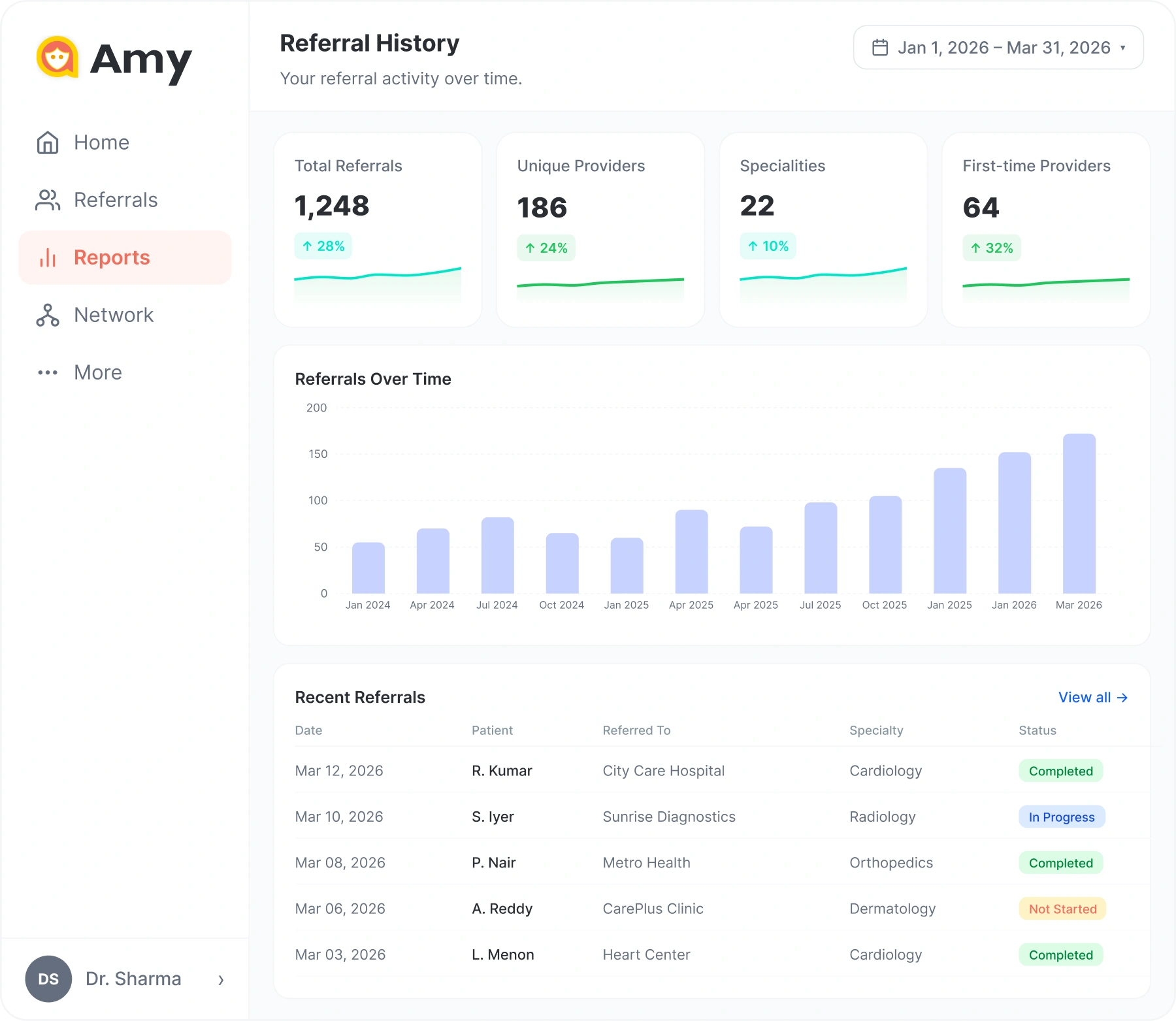Viewport: 1176px width, 1021px height.
Task: Click the 24% growth badge
Action: (546, 248)
